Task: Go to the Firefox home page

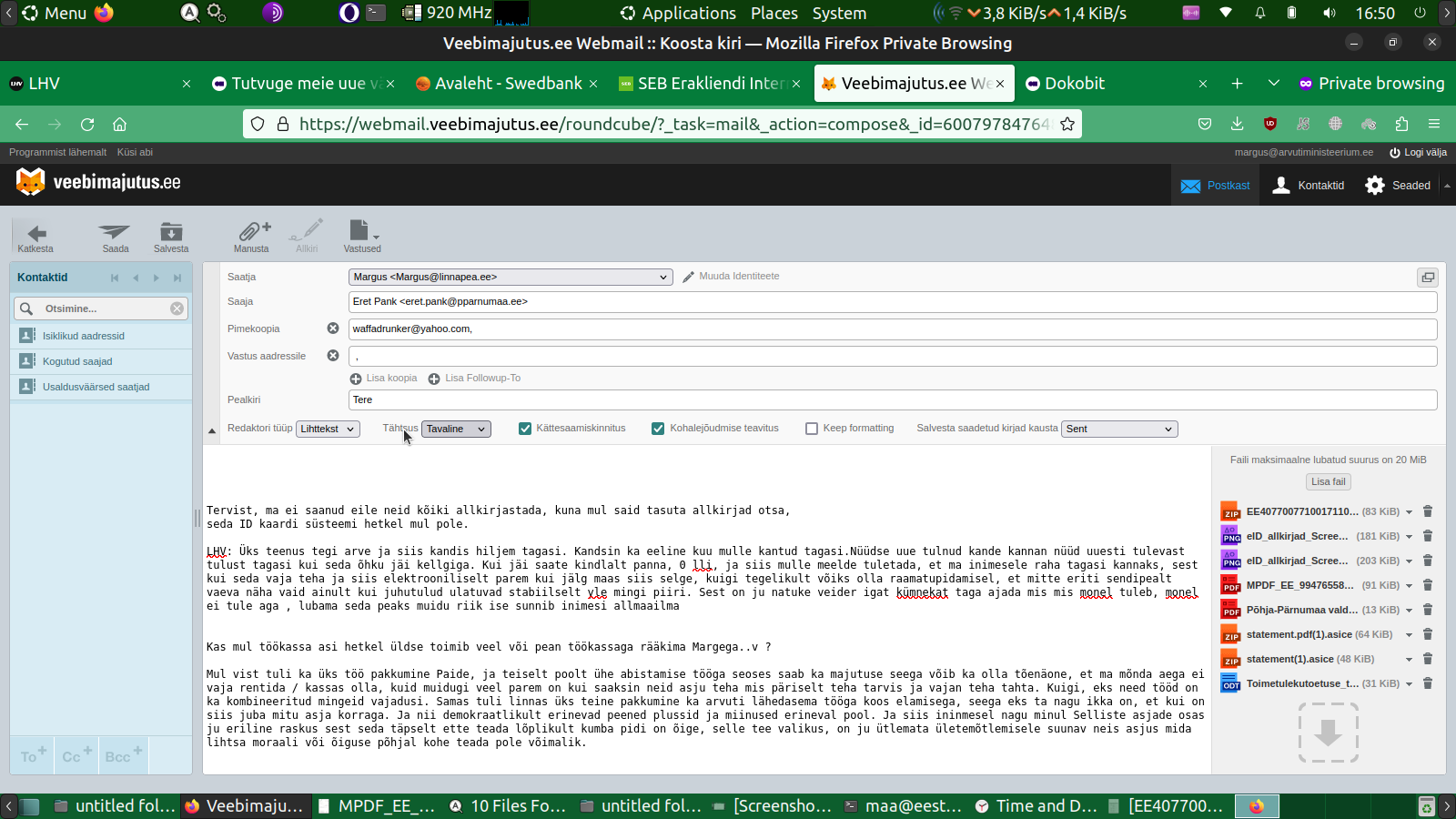Action: (119, 124)
